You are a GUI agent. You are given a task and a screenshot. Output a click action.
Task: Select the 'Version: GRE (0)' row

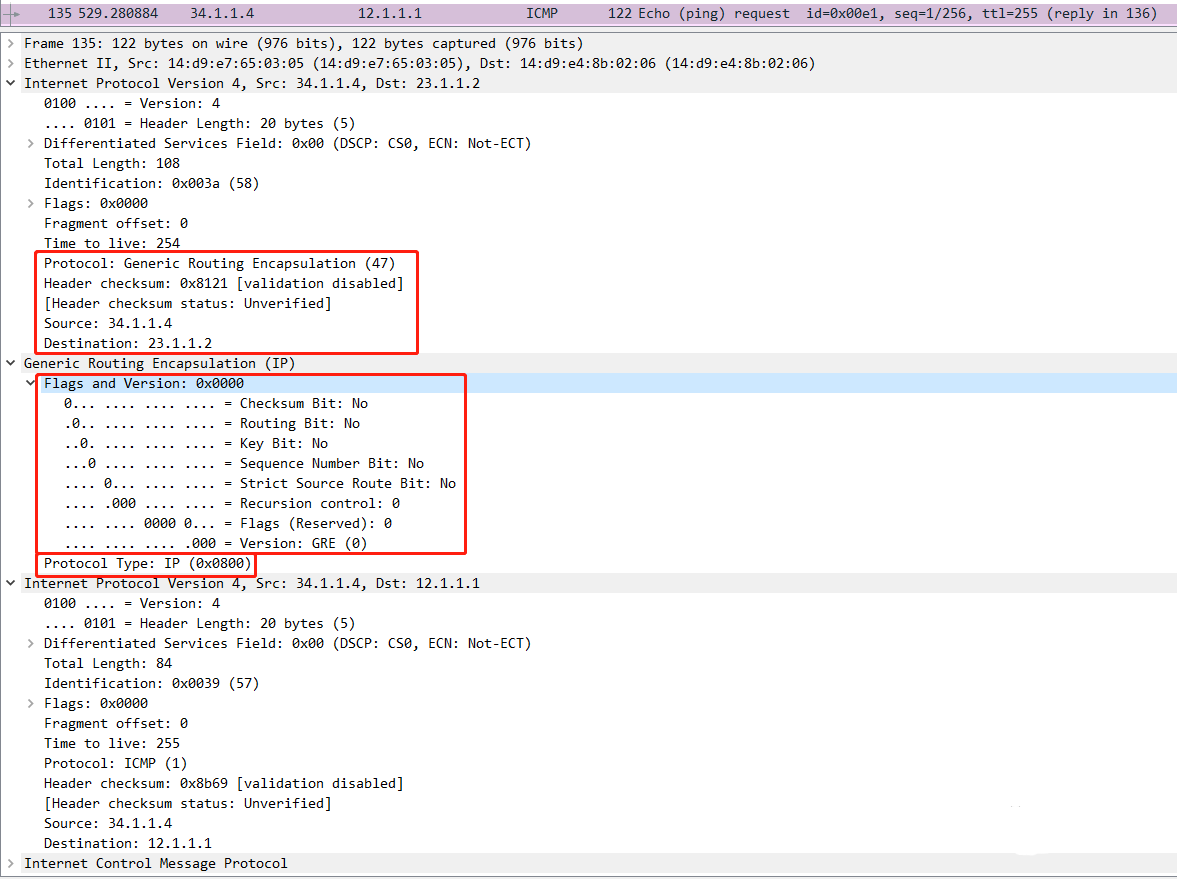215,543
